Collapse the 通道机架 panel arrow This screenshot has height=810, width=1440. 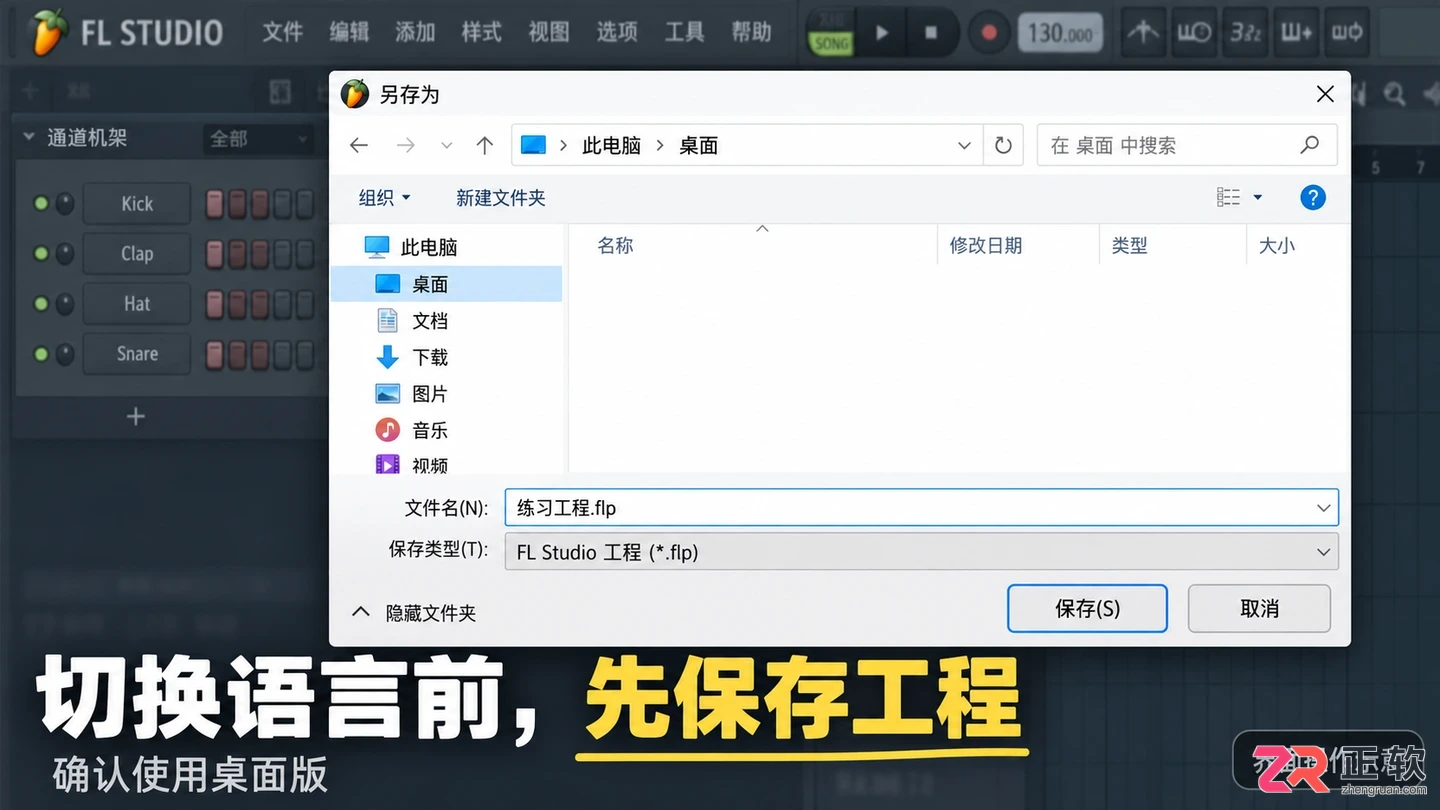tap(29, 138)
